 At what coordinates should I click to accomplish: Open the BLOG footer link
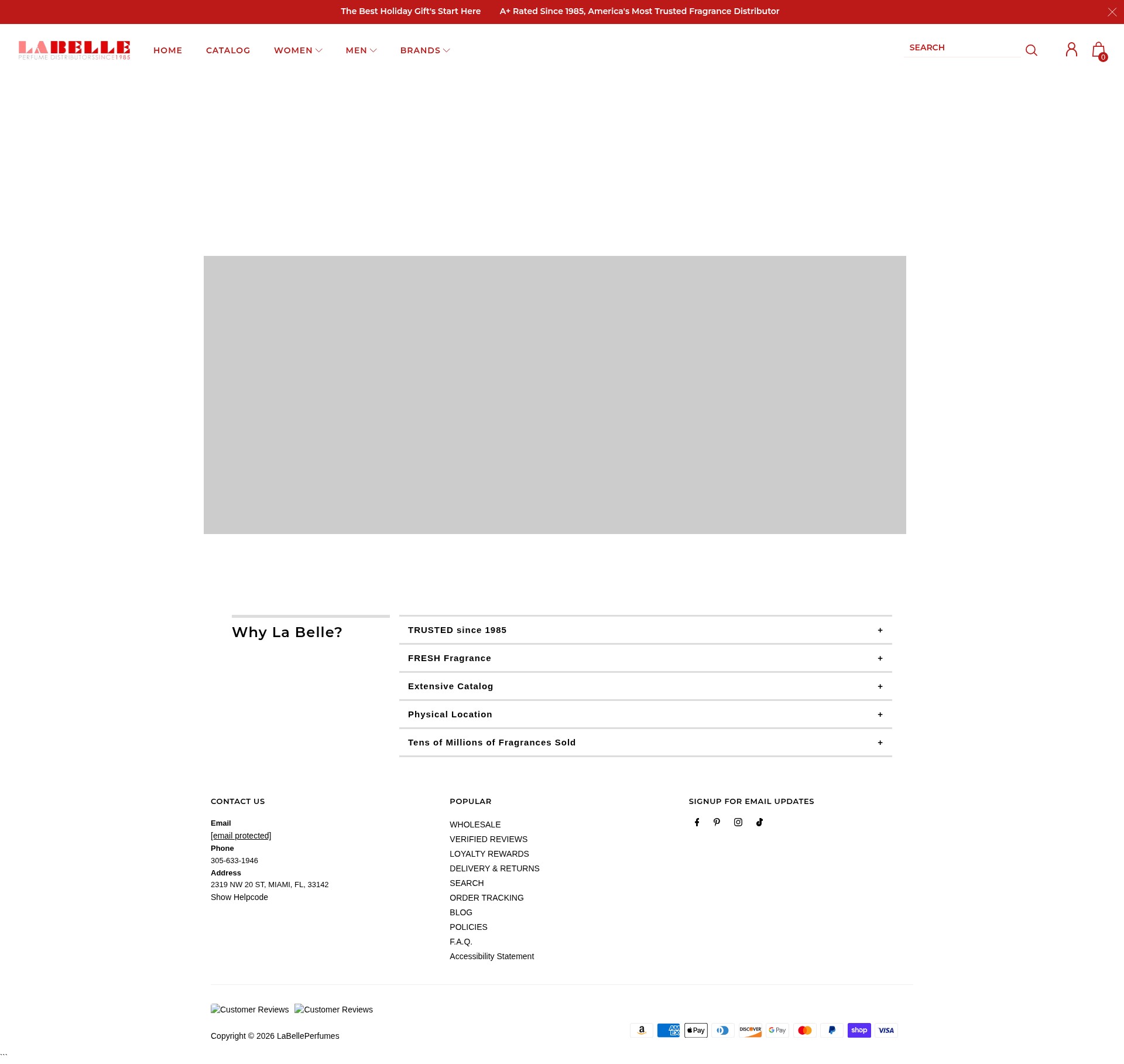pyautogui.click(x=461, y=912)
